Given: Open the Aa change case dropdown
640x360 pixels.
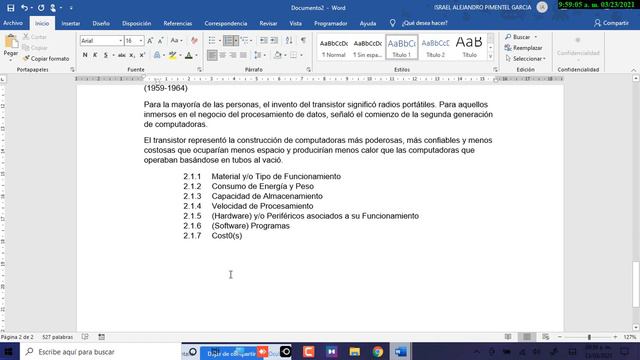Looking at the screenshot, I should coord(176,41).
